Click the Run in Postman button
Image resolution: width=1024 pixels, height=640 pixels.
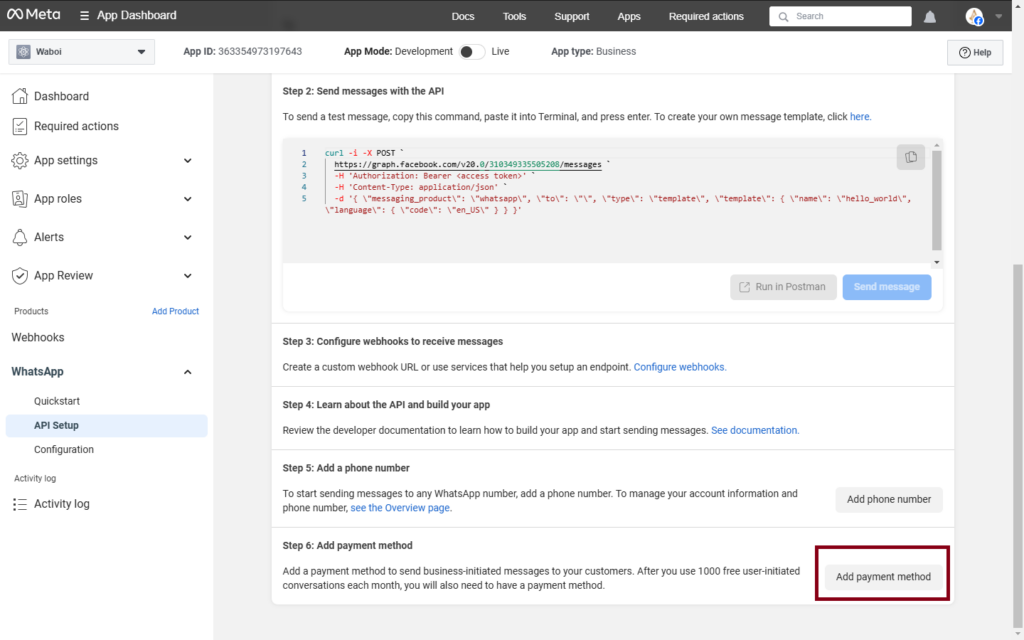pyautogui.click(x=783, y=287)
